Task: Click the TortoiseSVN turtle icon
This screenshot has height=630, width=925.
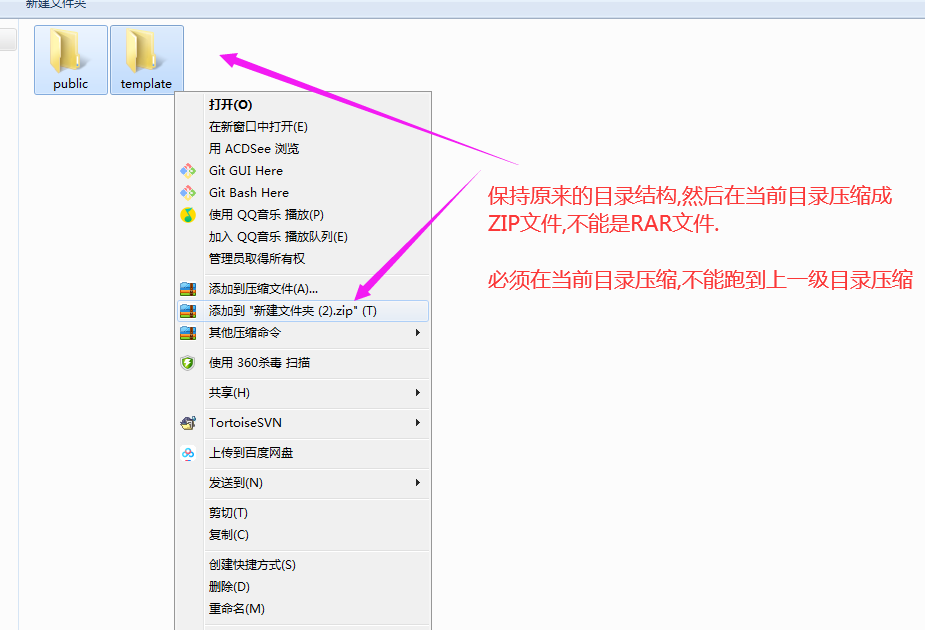Action: [x=187, y=423]
